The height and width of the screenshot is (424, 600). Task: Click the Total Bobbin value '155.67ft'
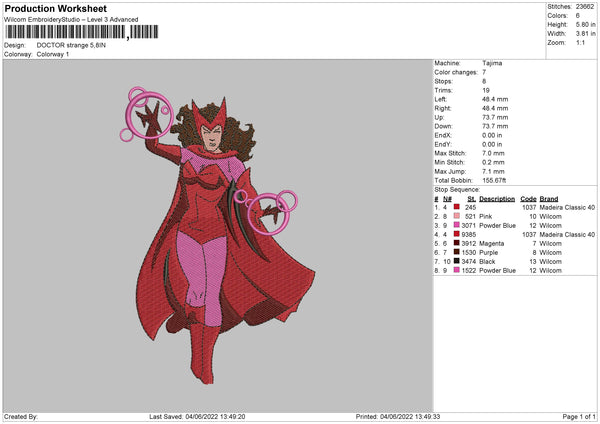tap(494, 180)
